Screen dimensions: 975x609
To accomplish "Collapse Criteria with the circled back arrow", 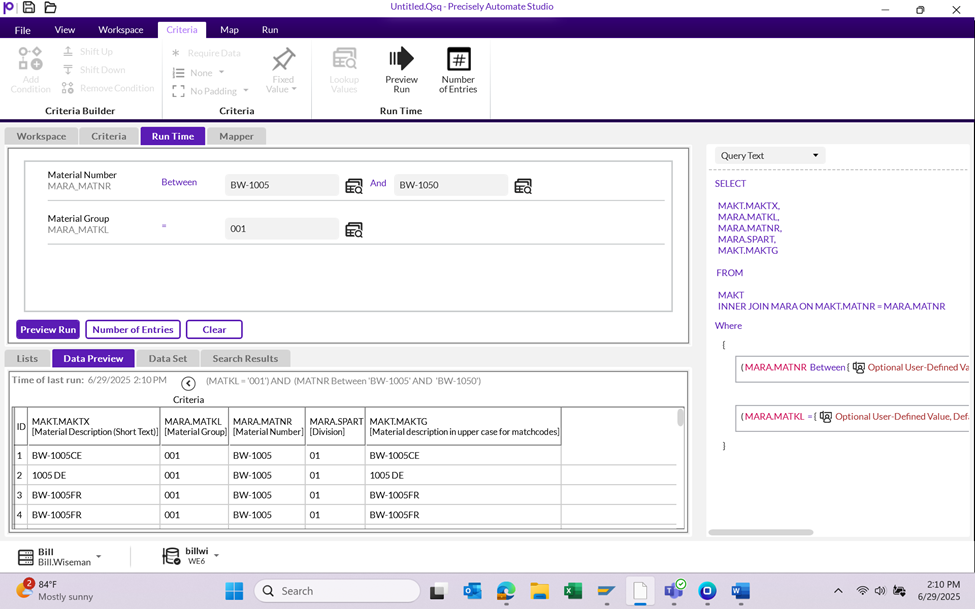I will click(188, 384).
